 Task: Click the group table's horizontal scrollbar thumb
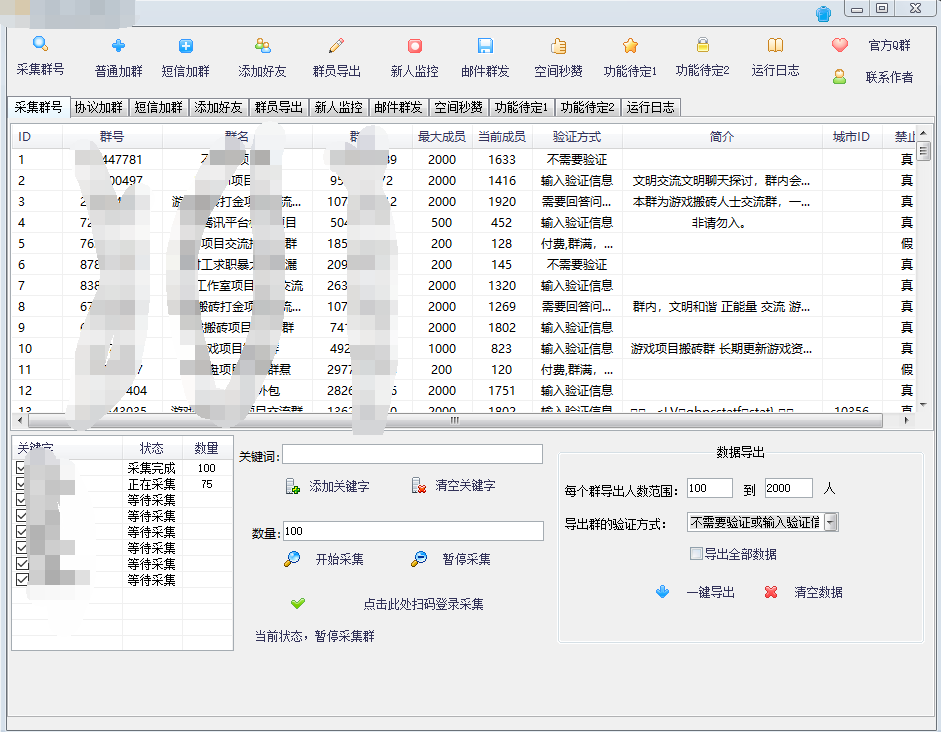(x=455, y=421)
